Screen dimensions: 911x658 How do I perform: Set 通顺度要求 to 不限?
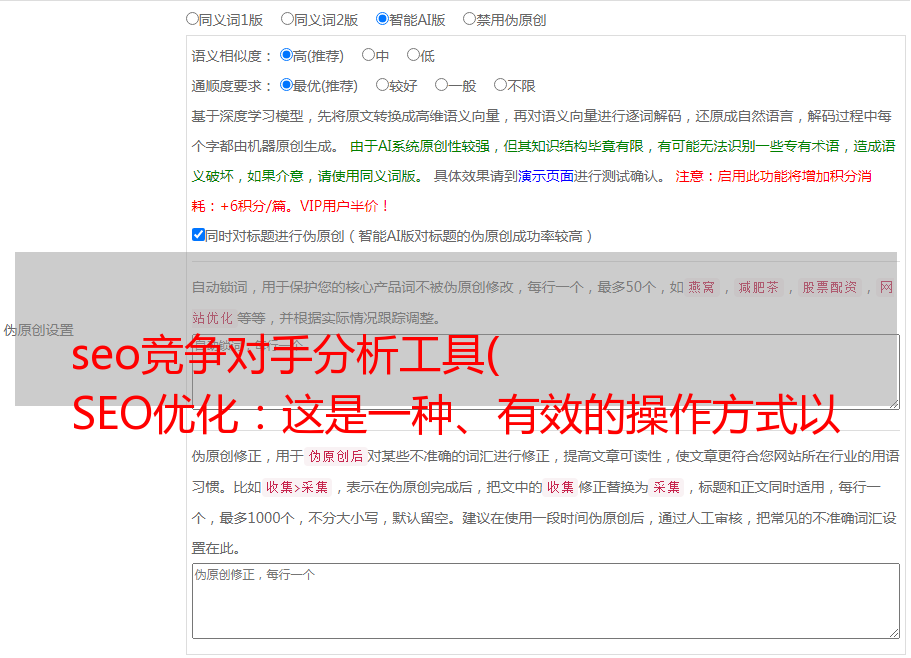point(500,85)
